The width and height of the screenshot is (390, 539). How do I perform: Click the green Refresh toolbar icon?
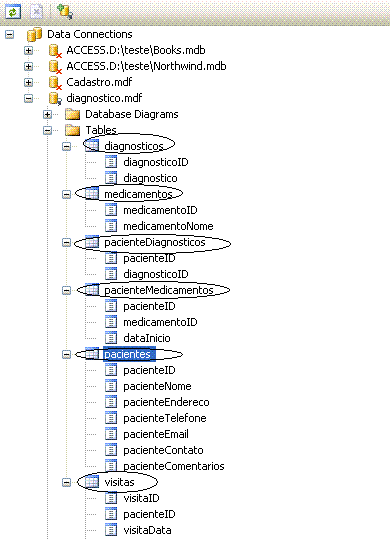click(x=13, y=12)
